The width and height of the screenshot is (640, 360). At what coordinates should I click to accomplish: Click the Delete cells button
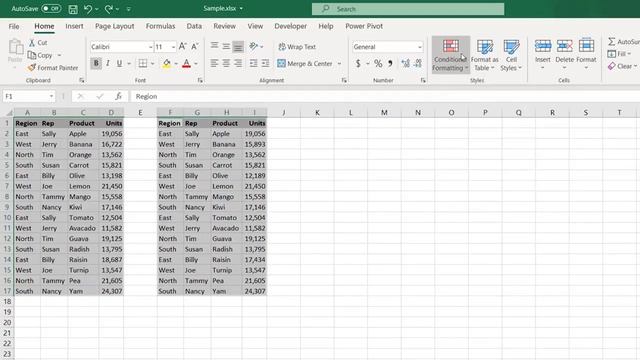click(x=564, y=55)
